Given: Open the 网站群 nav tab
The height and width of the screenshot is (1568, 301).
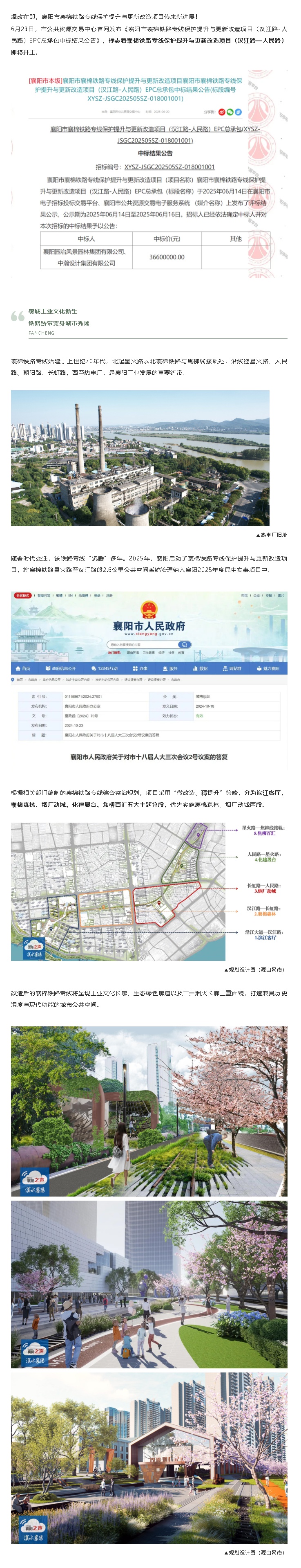Looking at the screenshot, I should pos(232,668).
